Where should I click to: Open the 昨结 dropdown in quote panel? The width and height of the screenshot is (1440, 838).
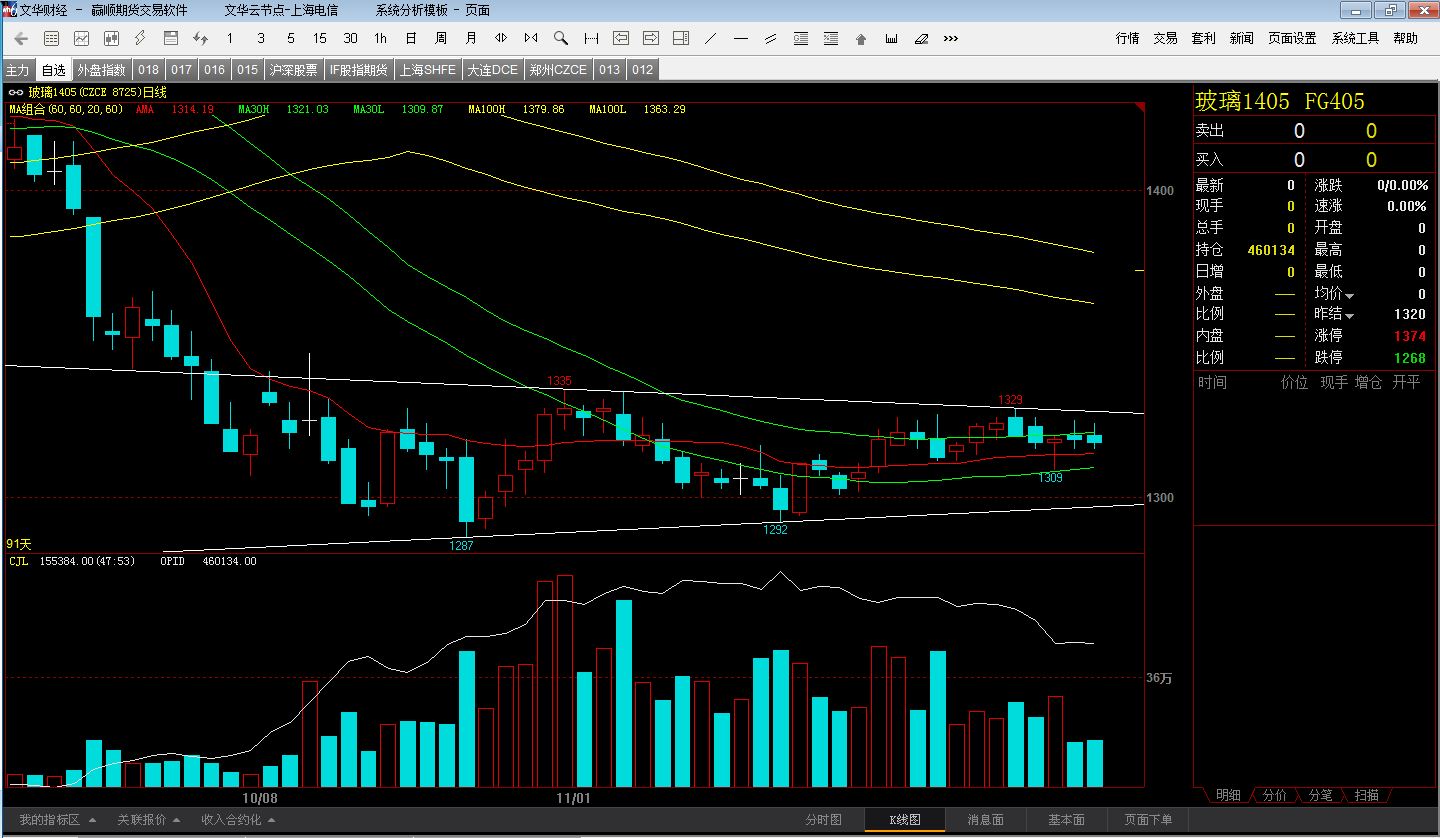coord(1335,314)
